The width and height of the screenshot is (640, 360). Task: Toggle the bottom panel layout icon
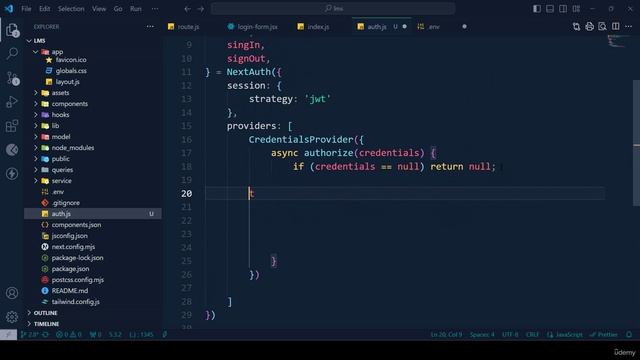coord(550,9)
